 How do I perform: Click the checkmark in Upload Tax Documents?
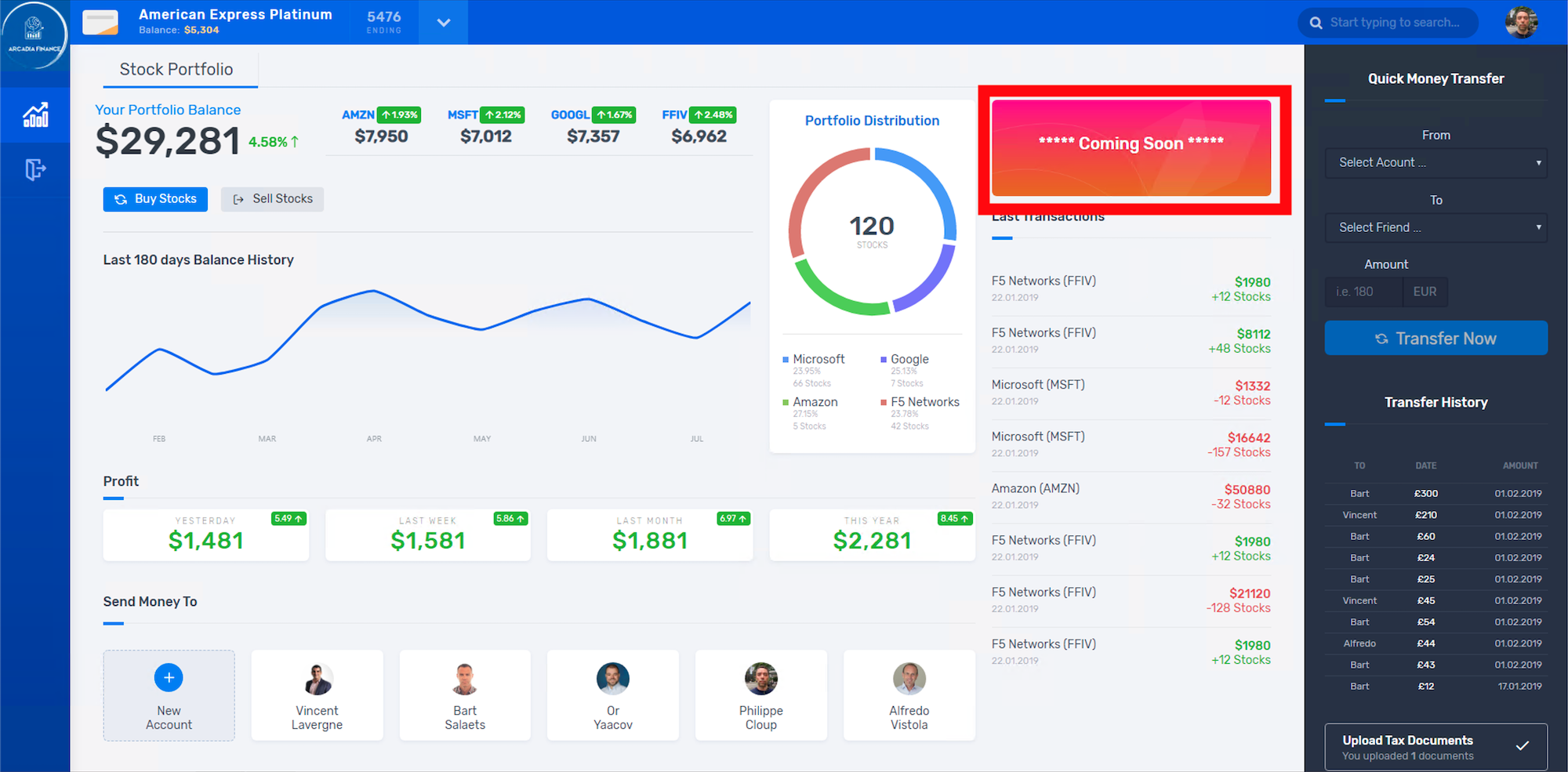(1523, 746)
